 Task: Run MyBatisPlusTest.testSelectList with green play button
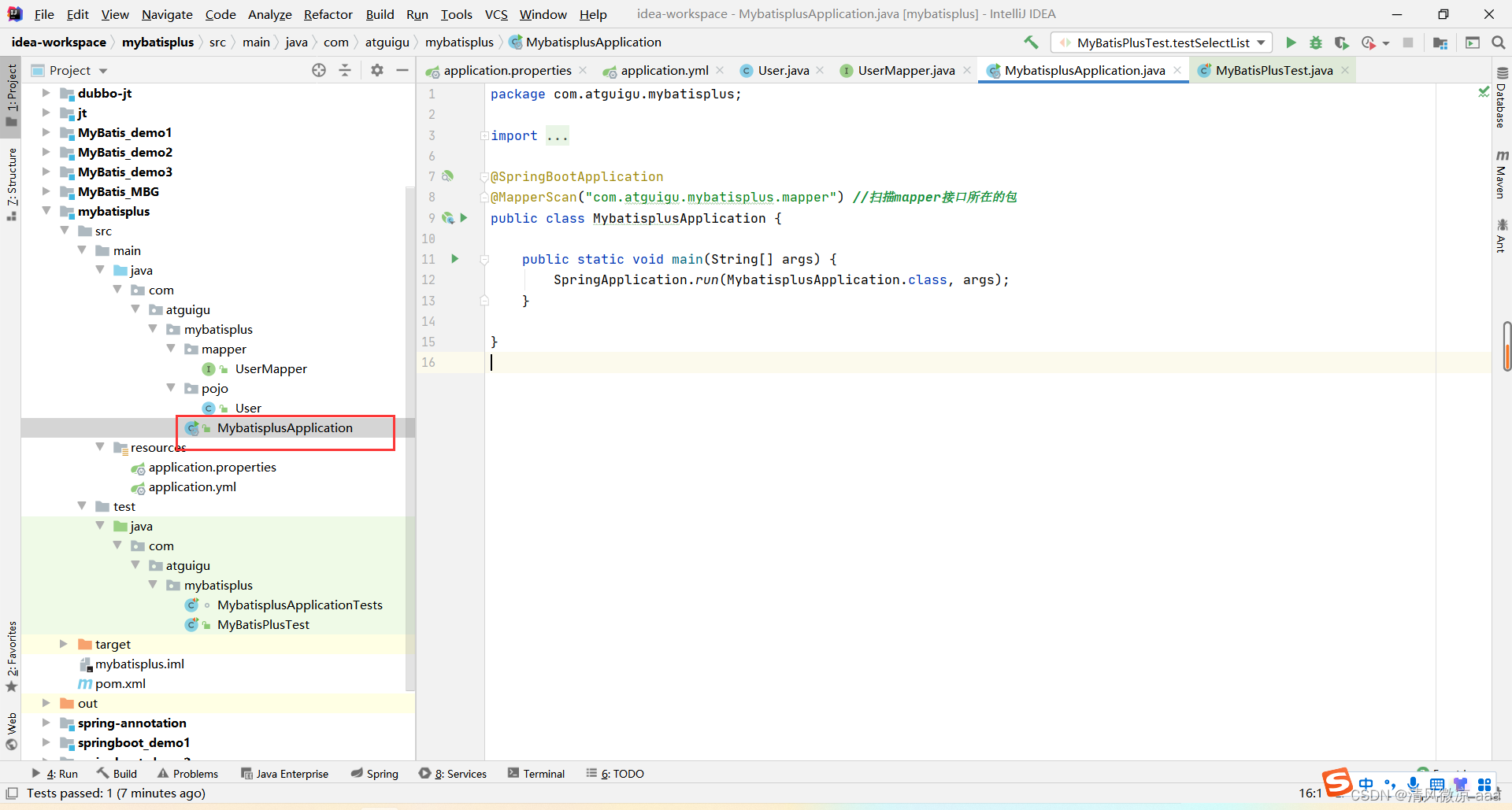click(1291, 43)
